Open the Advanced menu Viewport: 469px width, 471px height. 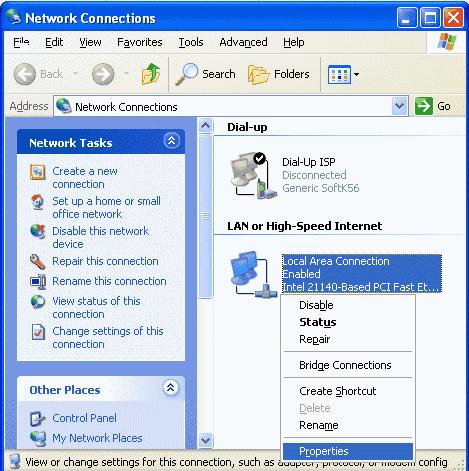243,42
